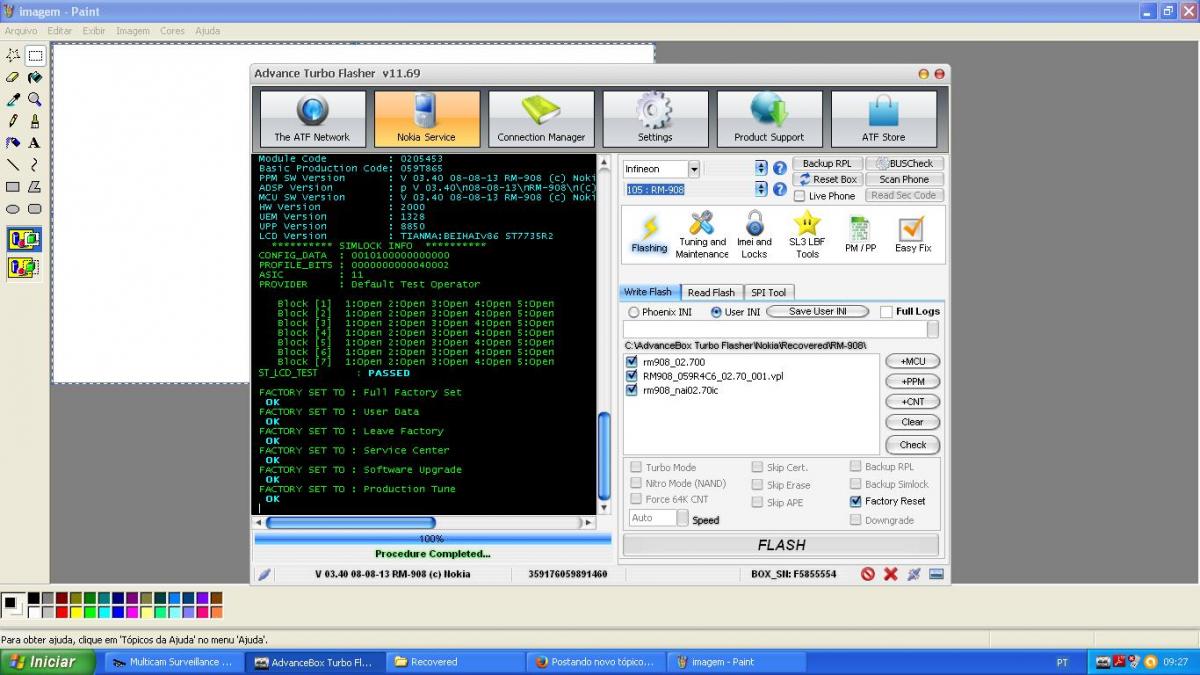Click help icon beside Infineon platform row

click(780, 169)
